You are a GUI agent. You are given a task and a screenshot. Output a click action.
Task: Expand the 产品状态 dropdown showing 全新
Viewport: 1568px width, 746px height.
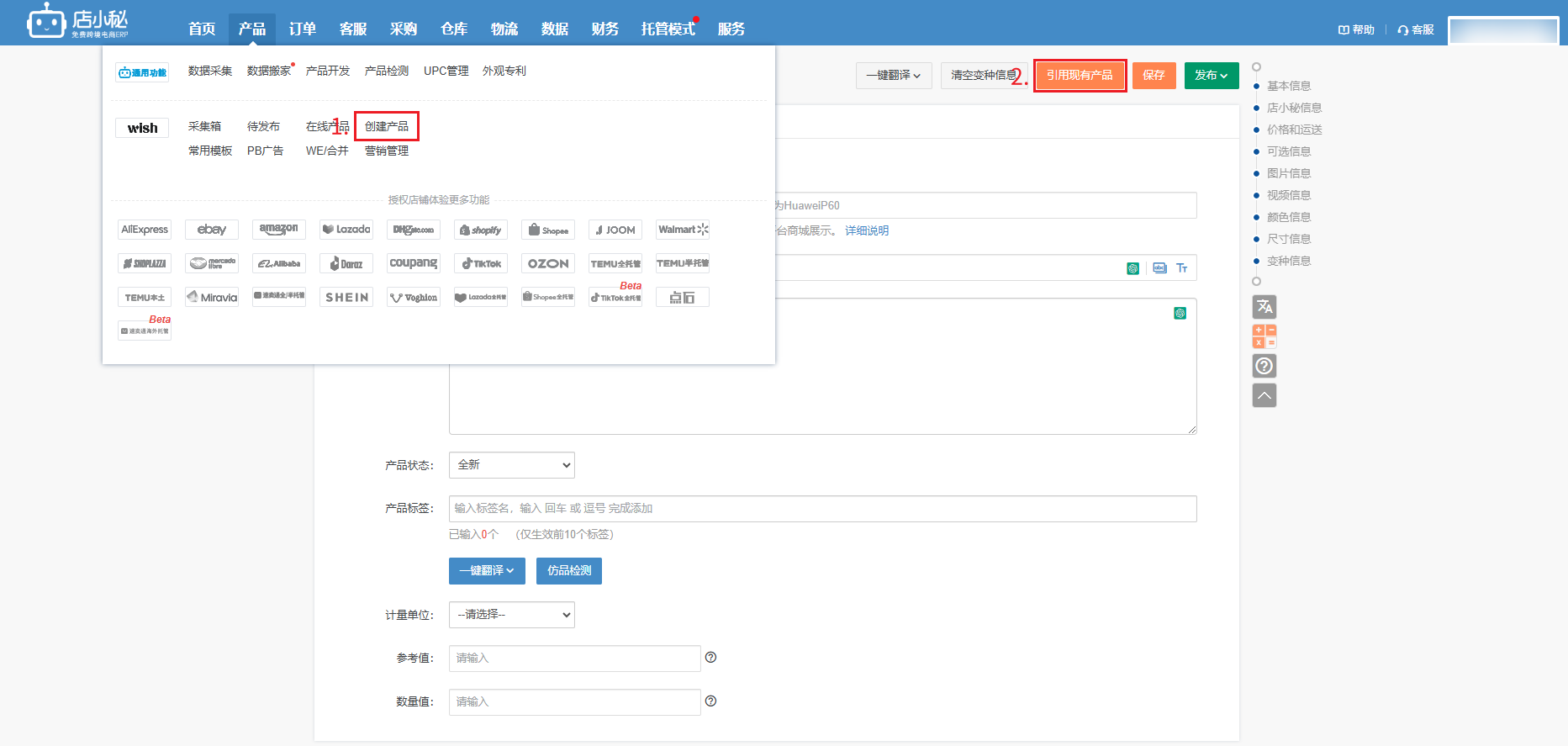coord(512,465)
